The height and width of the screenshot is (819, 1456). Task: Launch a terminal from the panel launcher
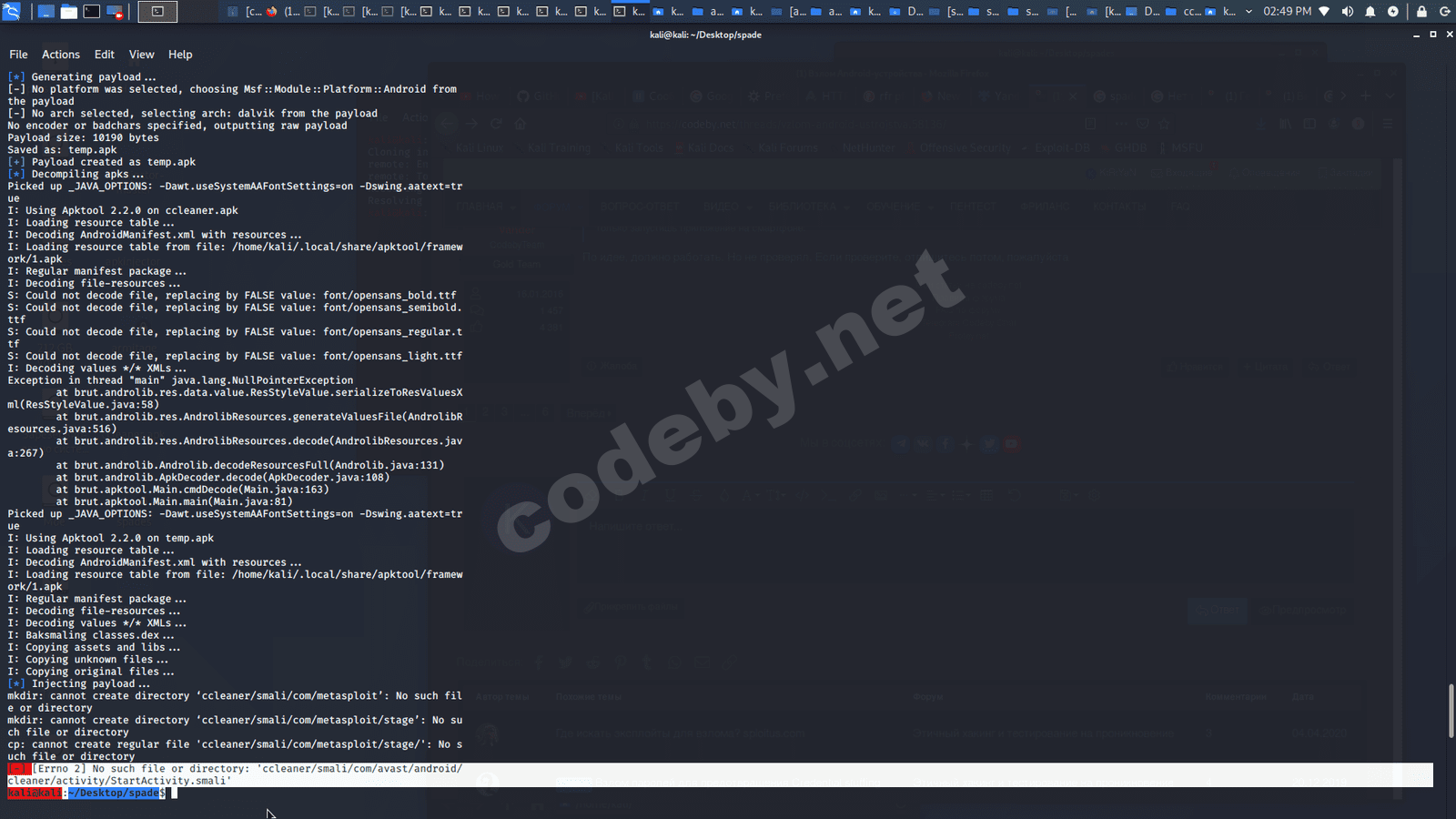pyautogui.click(x=91, y=12)
